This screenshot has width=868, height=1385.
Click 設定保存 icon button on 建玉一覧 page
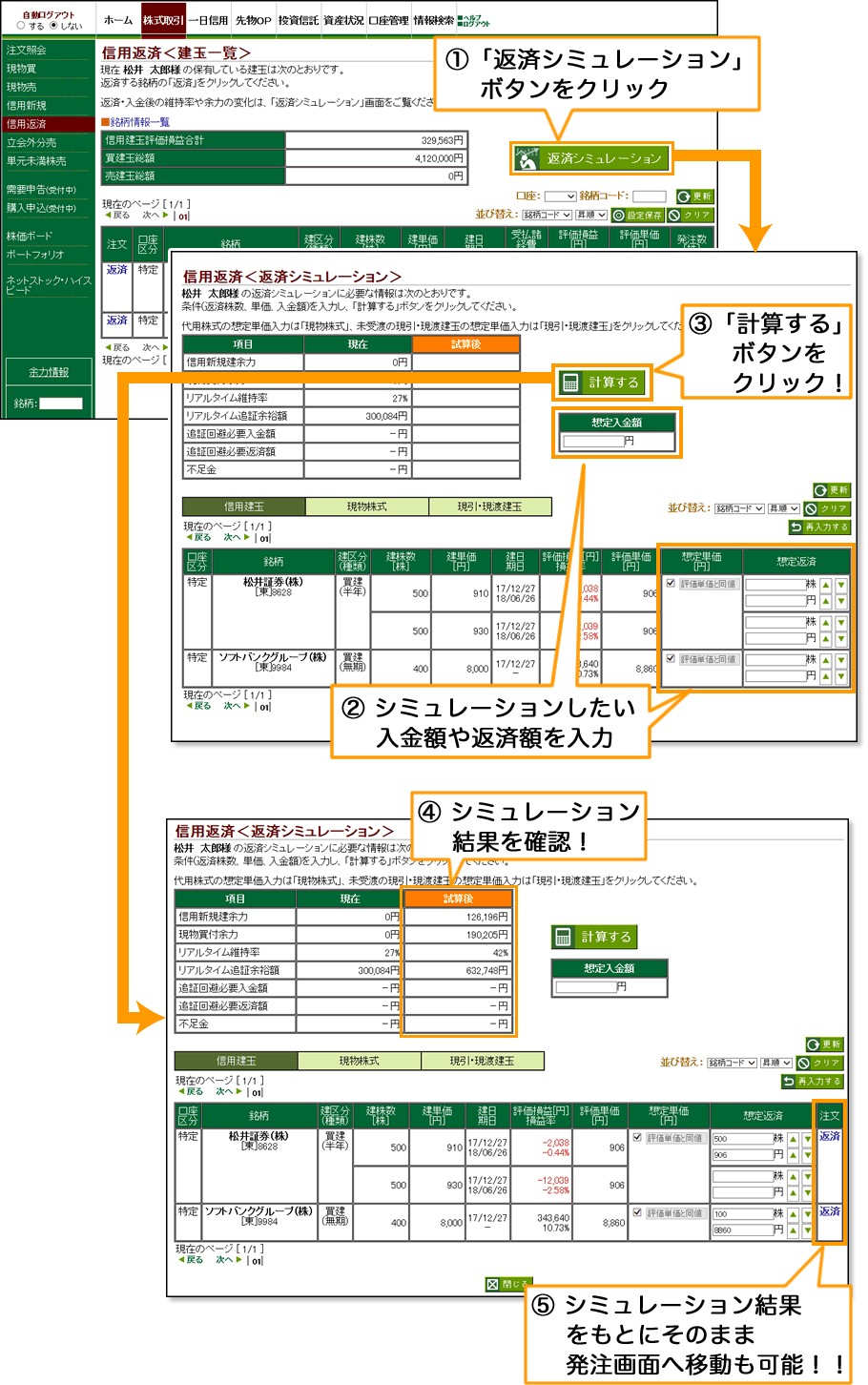pos(638,216)
